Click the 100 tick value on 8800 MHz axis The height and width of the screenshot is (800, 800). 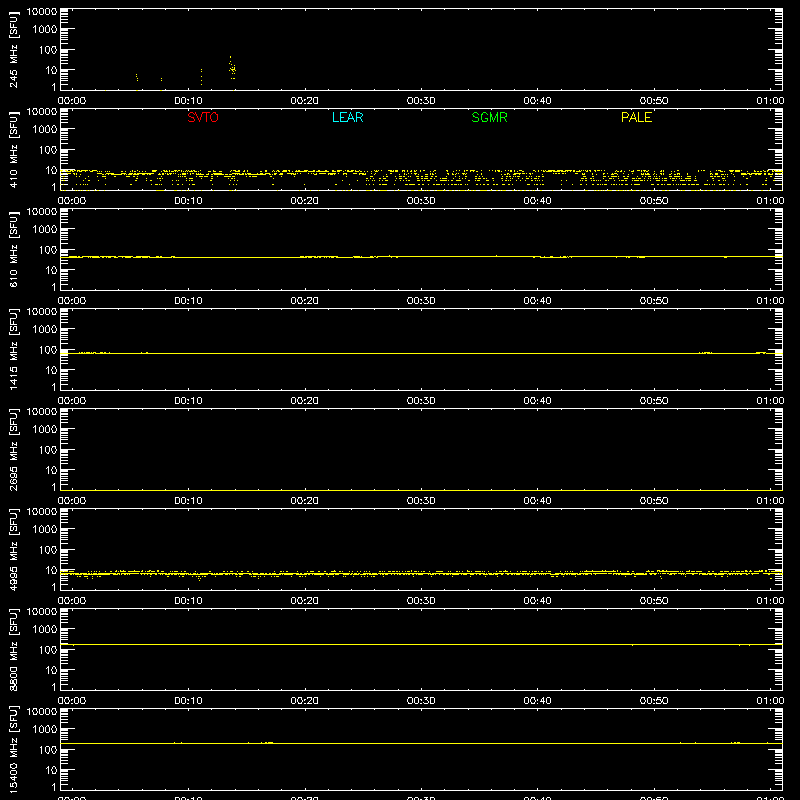pos(48,650)
